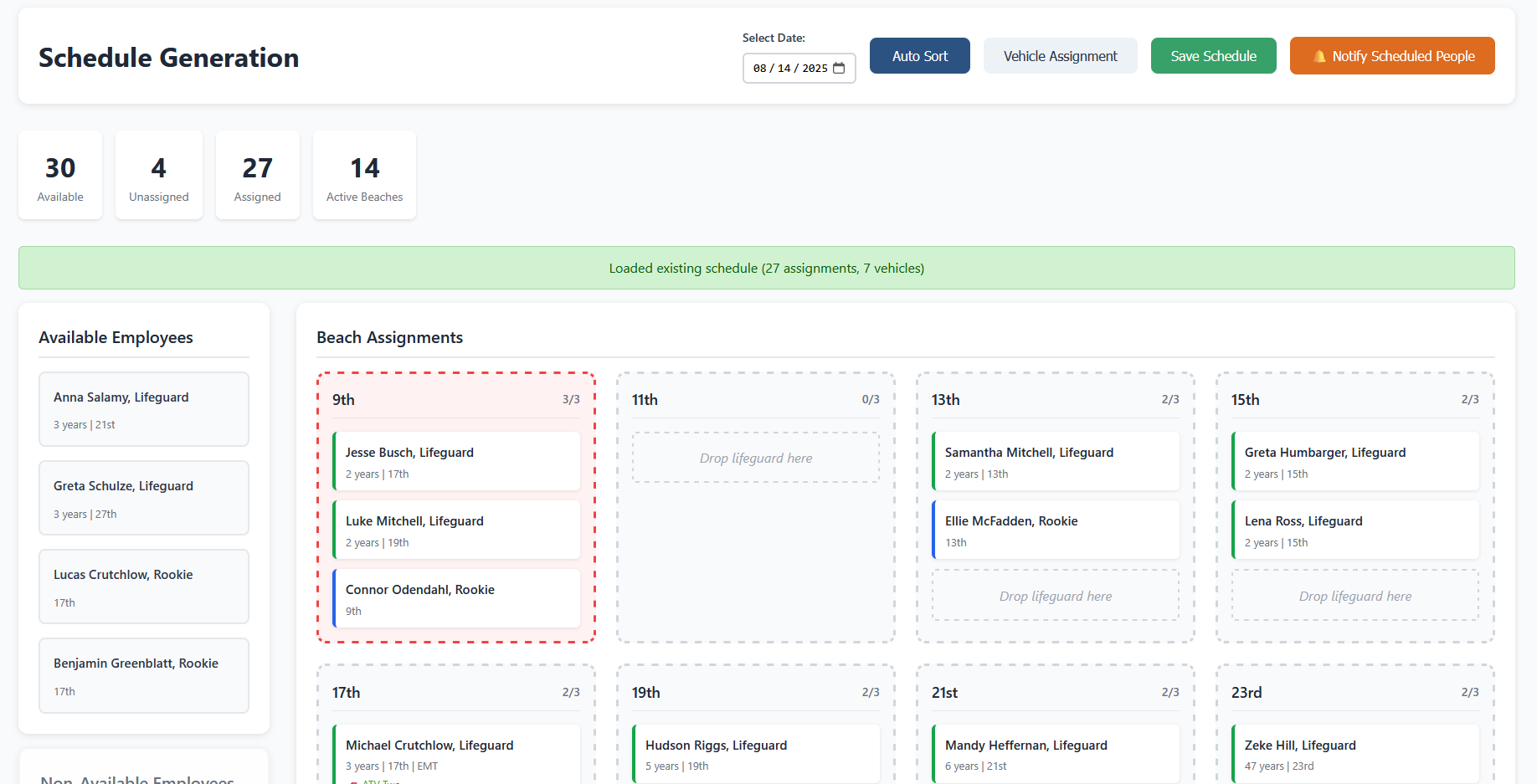Click the Auto Sort button
Viewport: 1537px width, 784px height.
point(919,55)
